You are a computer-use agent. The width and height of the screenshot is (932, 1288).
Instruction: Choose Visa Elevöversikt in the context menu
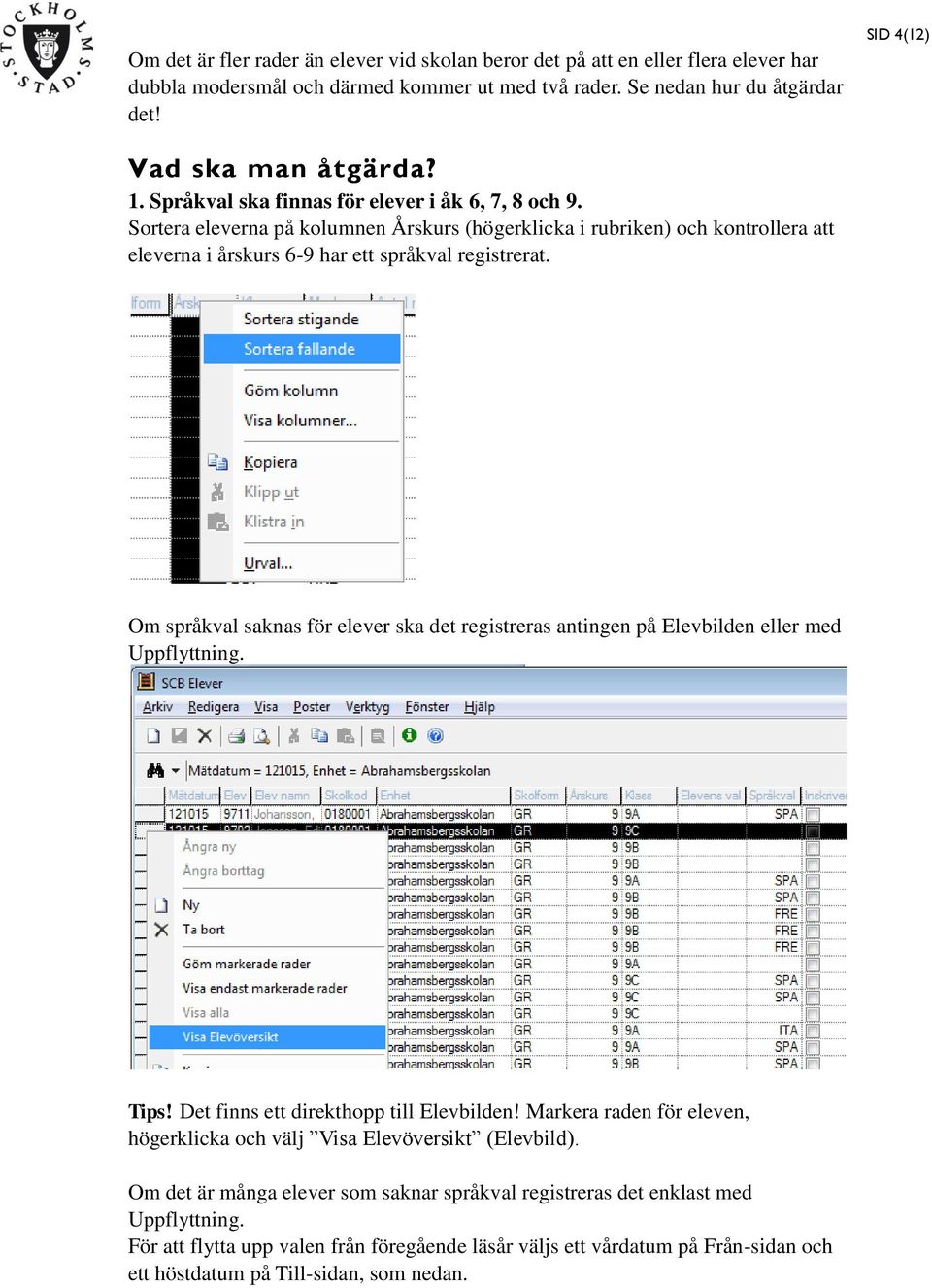pos(267,1036)
